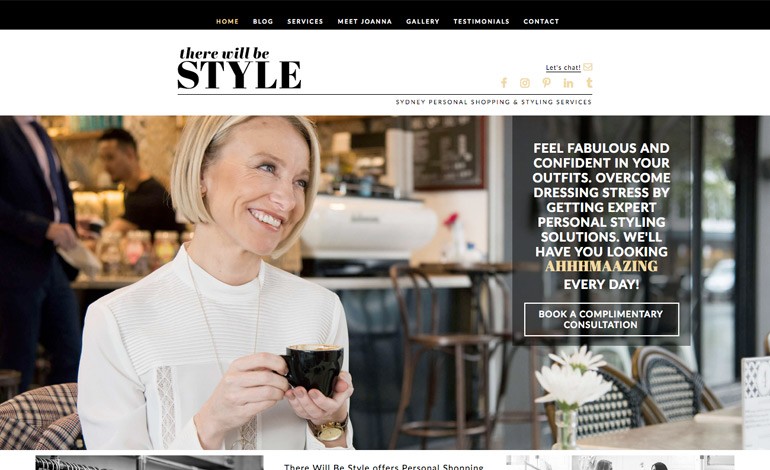
Task: Click the LinkedIn icon
Action: coord(568,83)
